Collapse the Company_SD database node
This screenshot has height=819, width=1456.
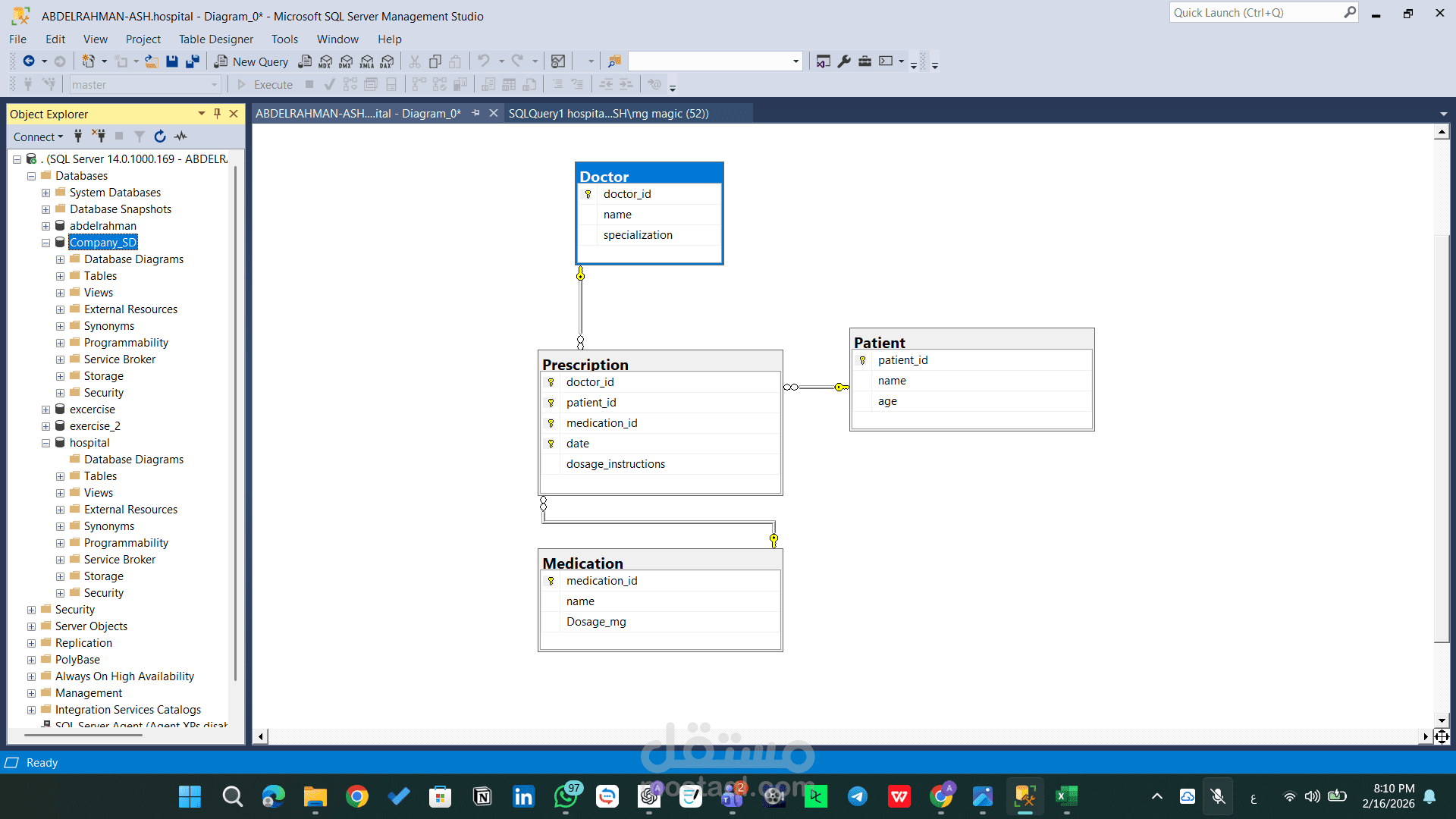click(45, 242)
